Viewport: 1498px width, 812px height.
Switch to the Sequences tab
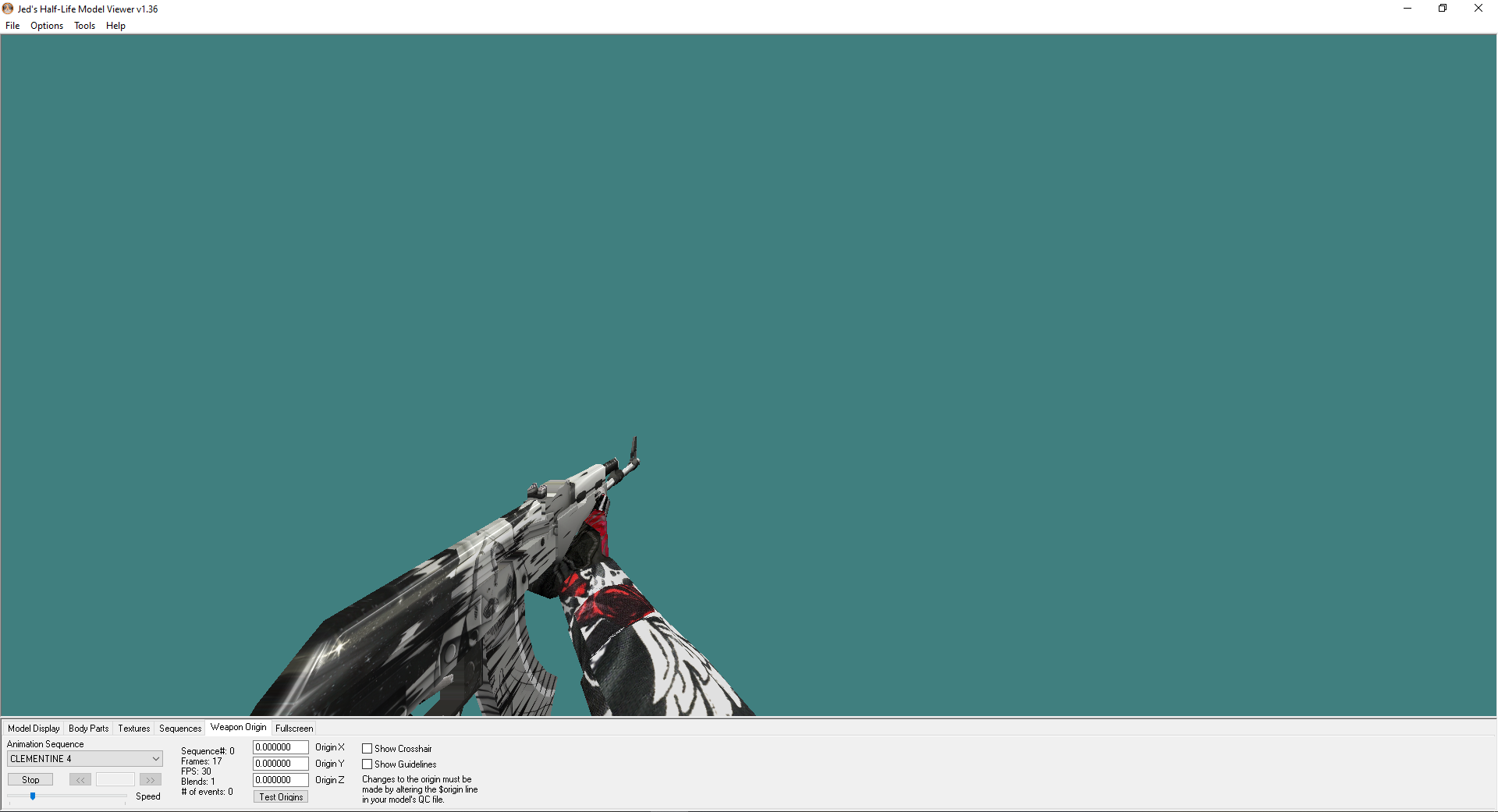(180, 729)
